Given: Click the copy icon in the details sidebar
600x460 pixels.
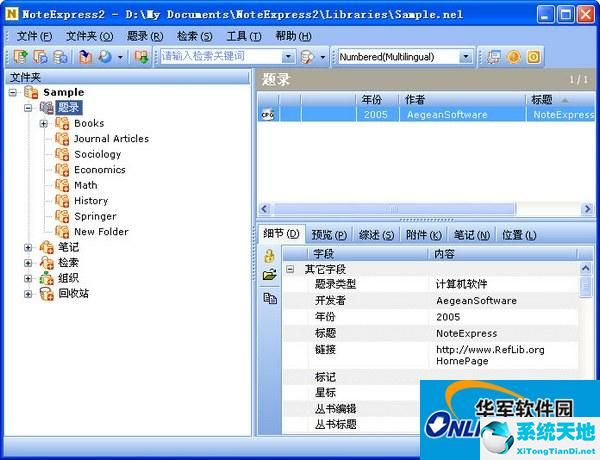Looking at the screenshot, I should point(270,298).
